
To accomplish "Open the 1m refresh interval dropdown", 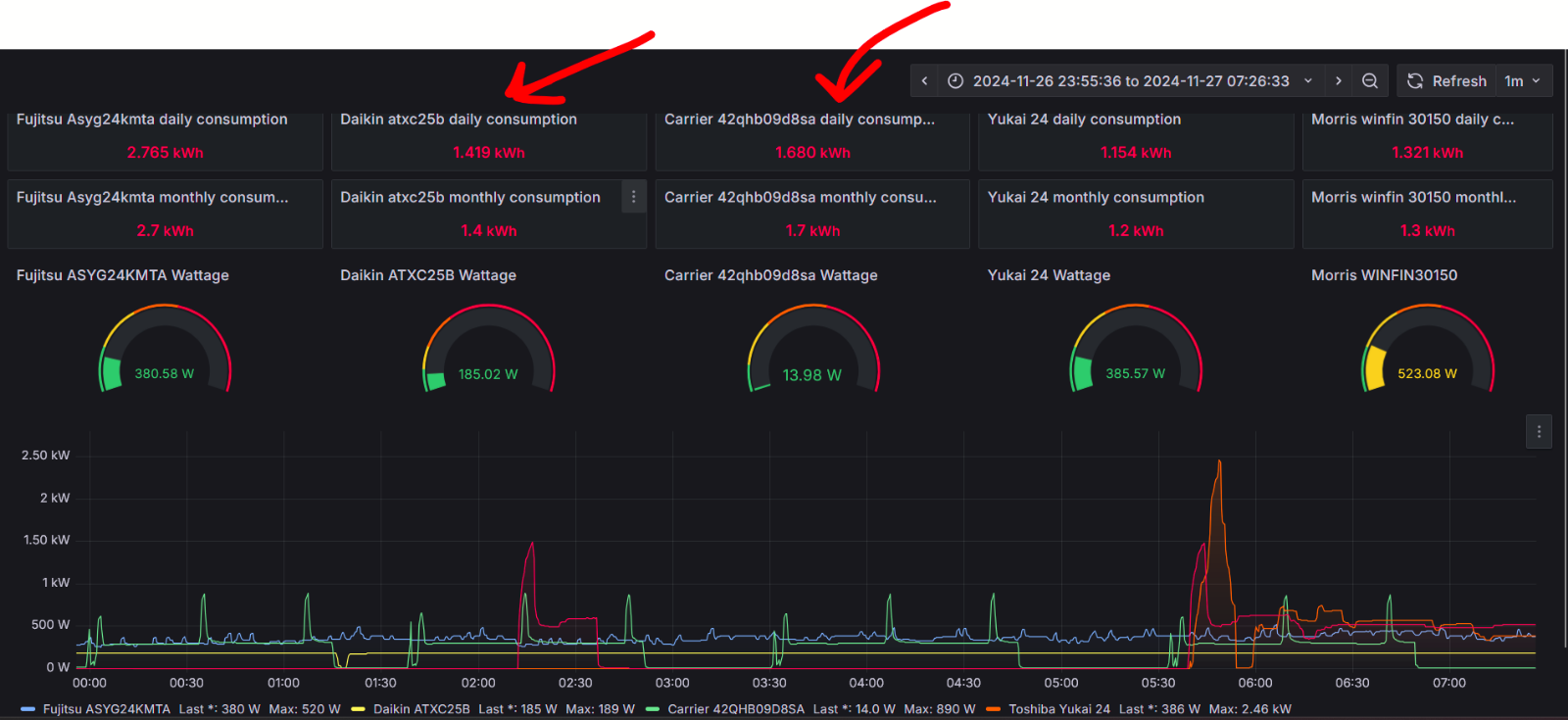I will click(1524, 81).
